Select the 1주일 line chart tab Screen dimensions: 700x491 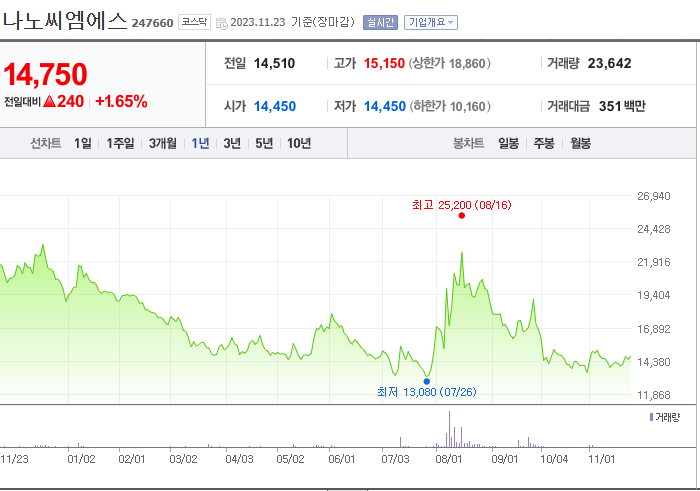click(x=120, y=143)
